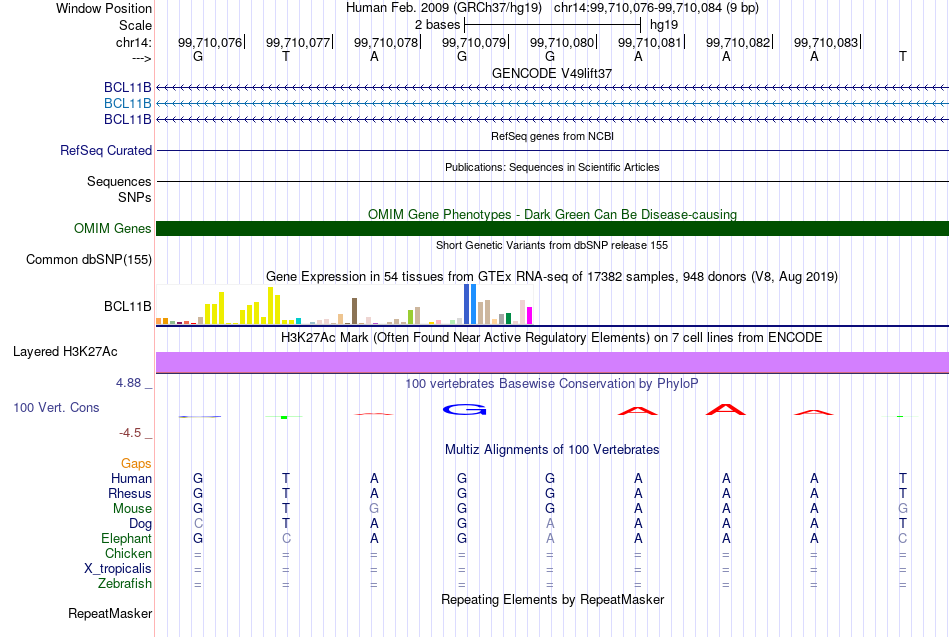The height and width of the screenshot is (637, 950).
Task: Click the RepeatMasker side label
Action: coord(110,613)
